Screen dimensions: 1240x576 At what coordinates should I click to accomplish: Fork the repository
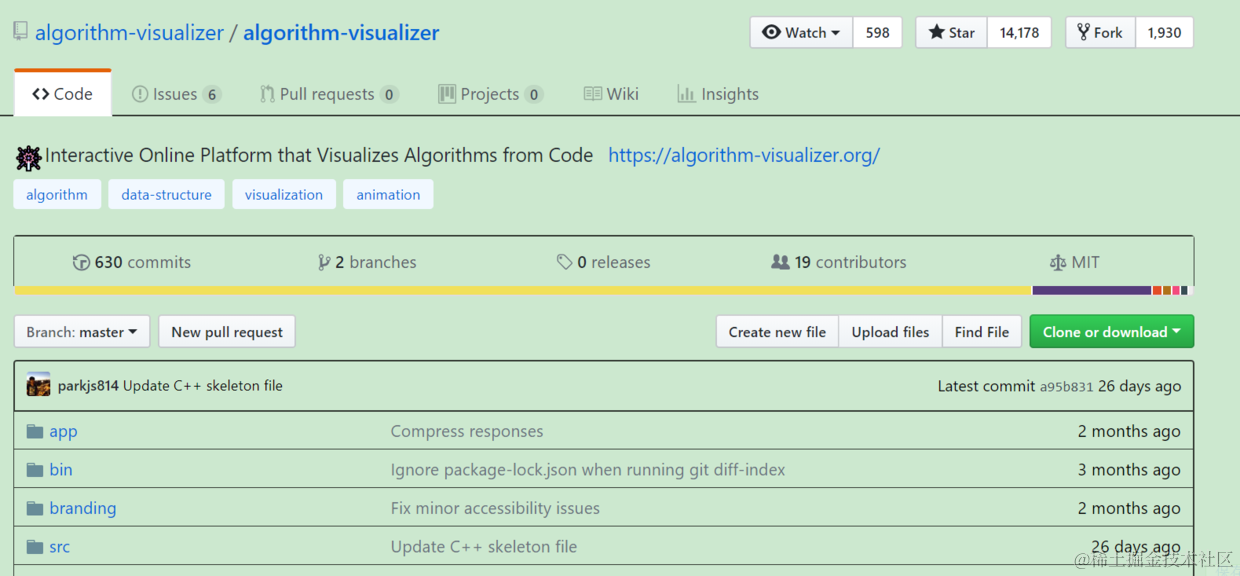[x=1100, y=32]
